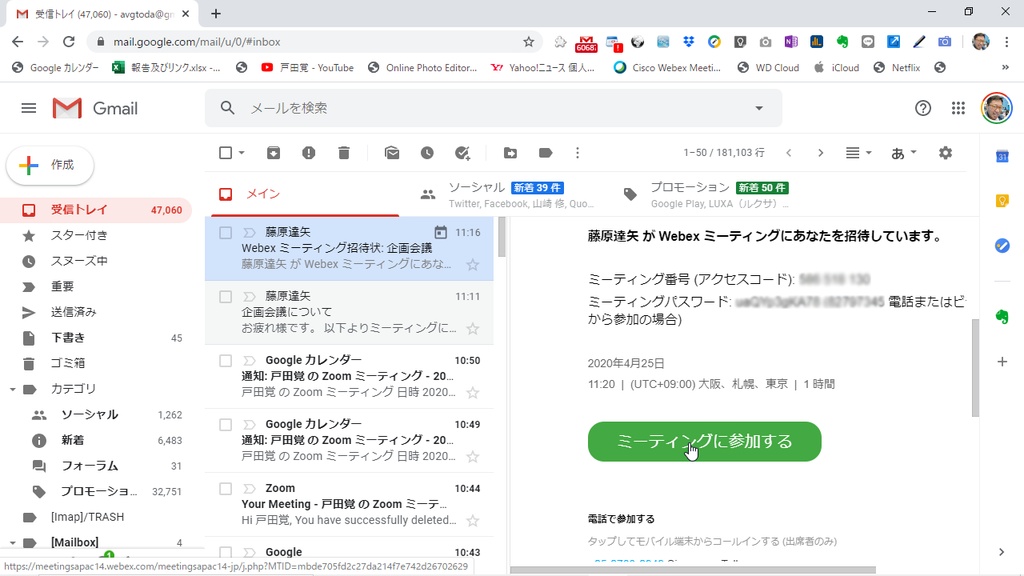Viewport: 1024px width, 576px height.
Task: Report spam using the exclamation icon
Action: (x=308, y=153)
